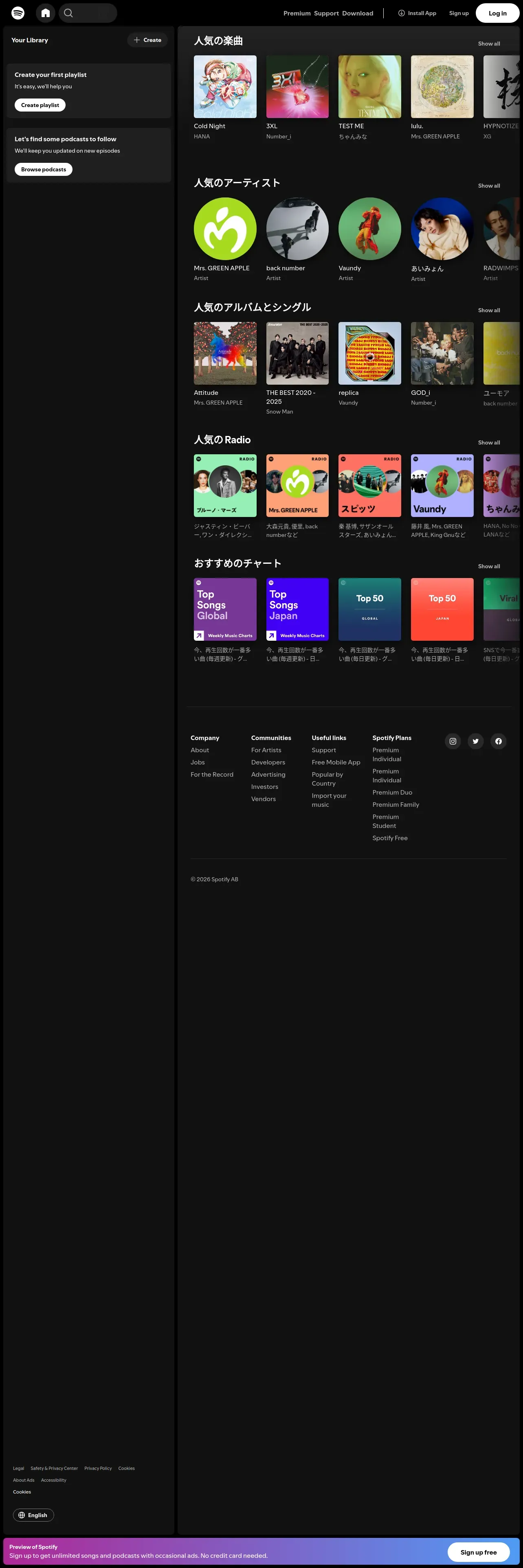This screenshot has height=1568, width=523.
Task: Click the plus Create button in Your Library
Action: (147, 40)
